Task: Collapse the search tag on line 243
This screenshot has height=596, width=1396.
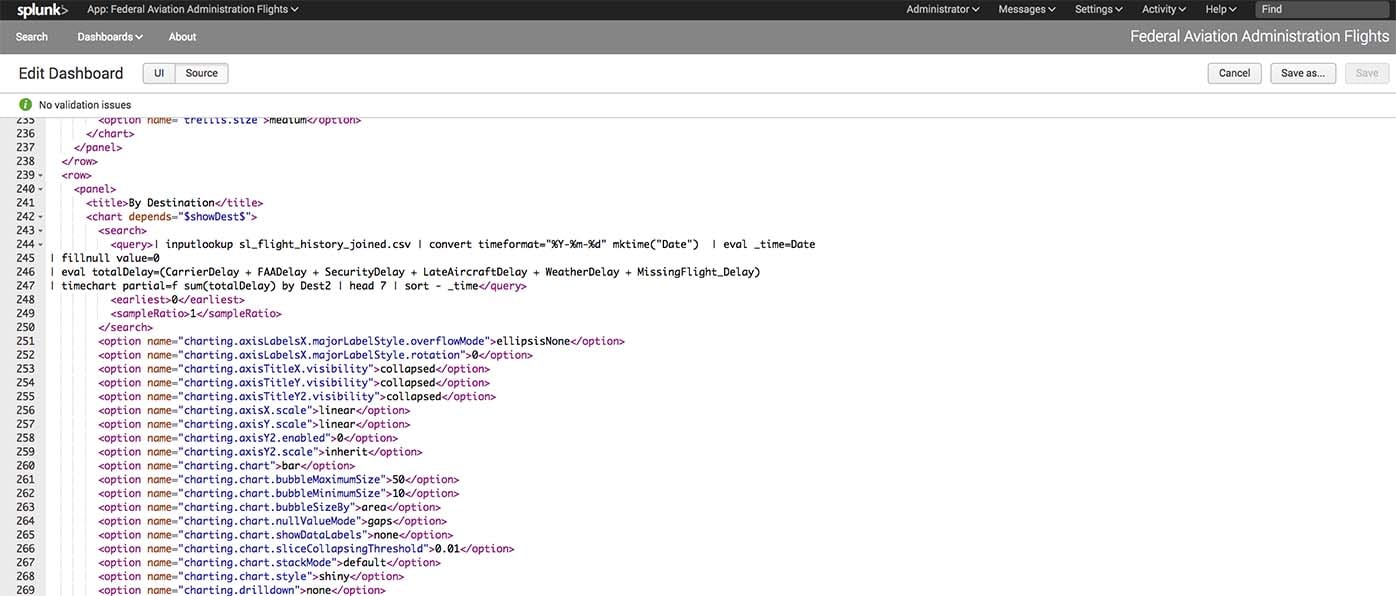Action: click(x=40, y=231)
